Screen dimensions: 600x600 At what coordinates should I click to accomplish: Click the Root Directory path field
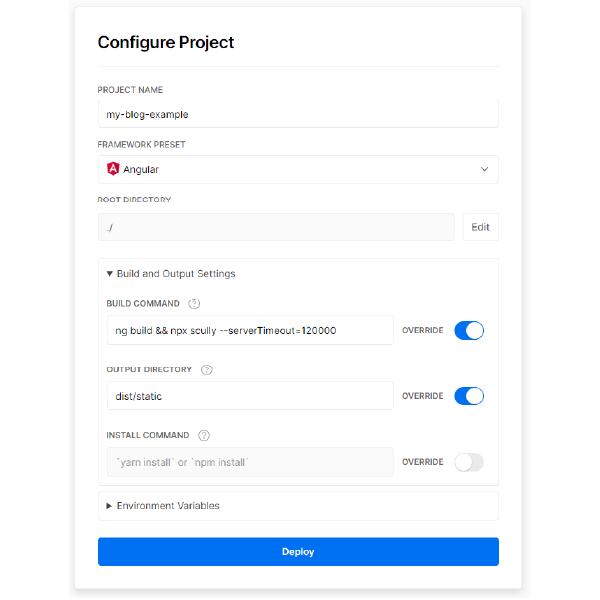point(276,227)
